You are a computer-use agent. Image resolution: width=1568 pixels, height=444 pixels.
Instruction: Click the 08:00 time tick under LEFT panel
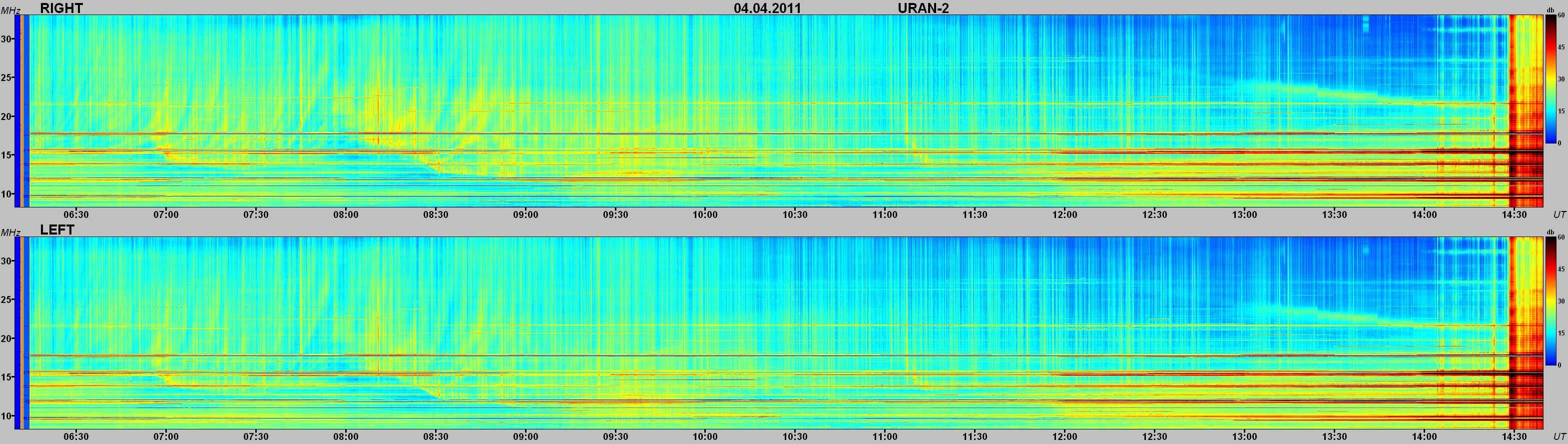(x=346, y=436)
